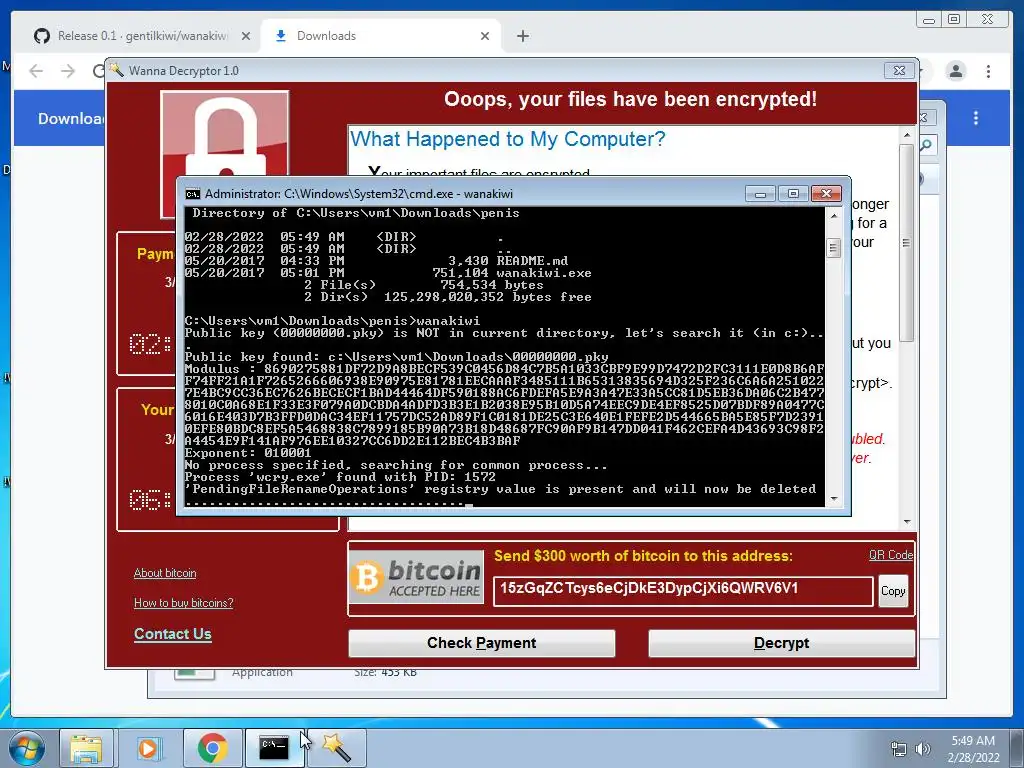Viewport: 1024px width, 768px height.
Task: Switch to Command Prompt taskbar icon
Action: (x=274, y=748)
